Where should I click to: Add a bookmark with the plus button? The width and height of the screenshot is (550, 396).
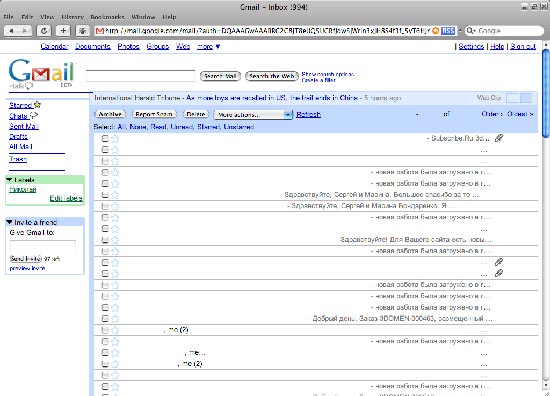click(x=63, y=31)
